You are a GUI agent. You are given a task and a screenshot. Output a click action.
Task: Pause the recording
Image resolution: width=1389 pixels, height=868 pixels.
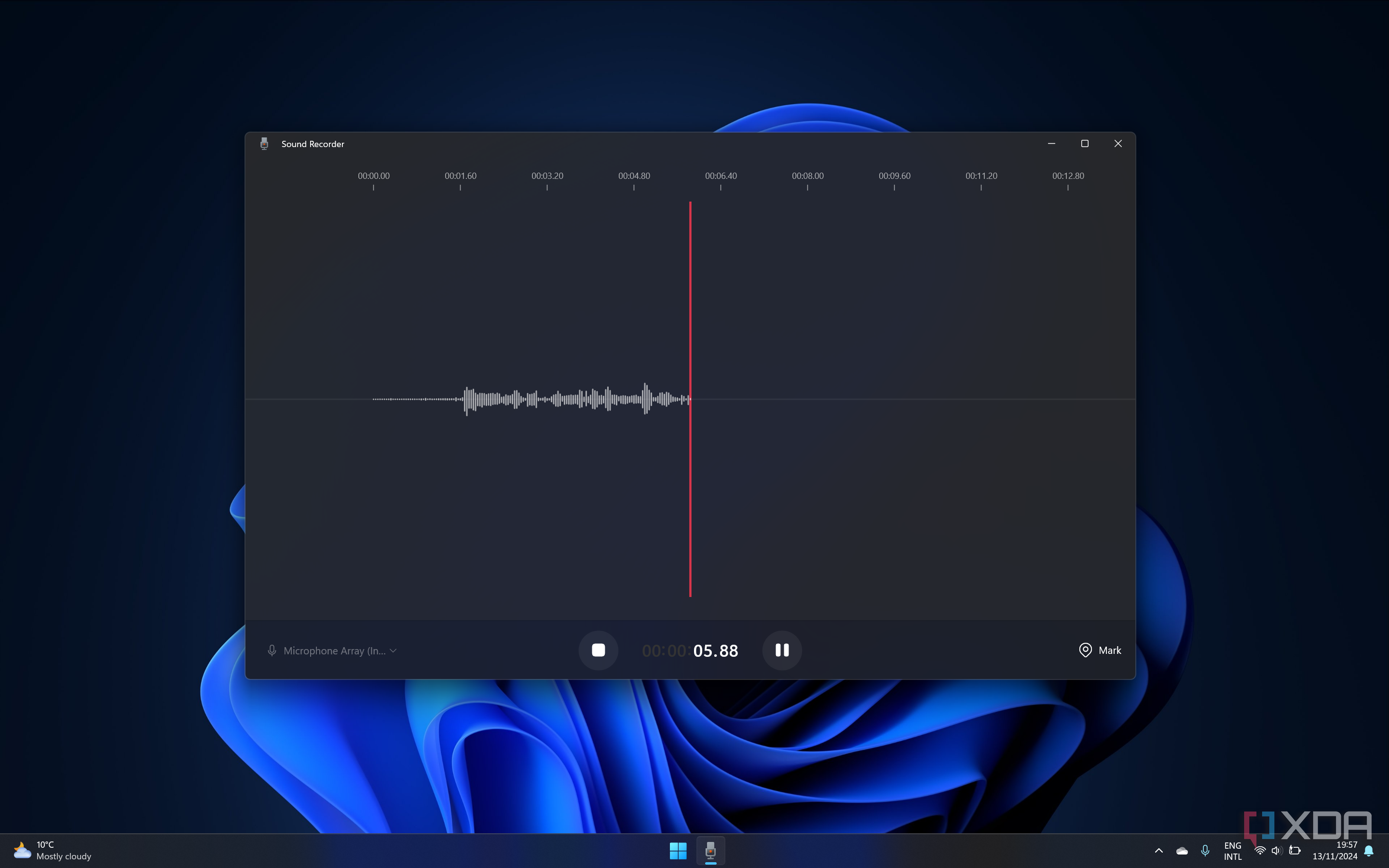(782, 650)
